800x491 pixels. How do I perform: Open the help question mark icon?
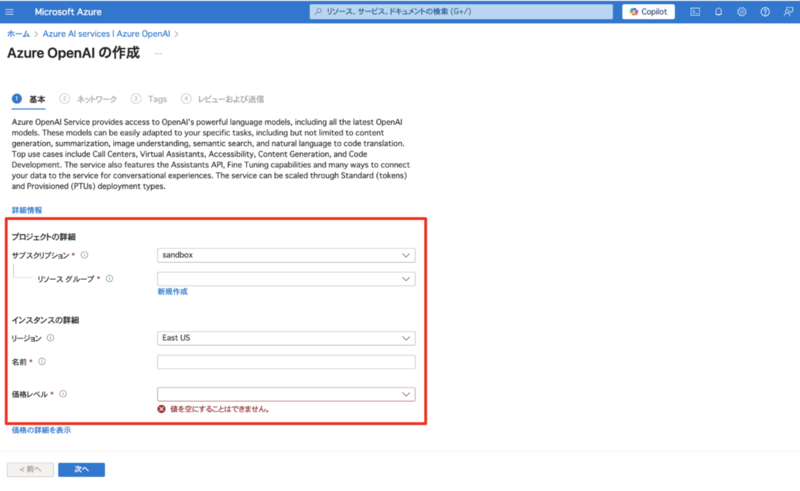(765, 12)
